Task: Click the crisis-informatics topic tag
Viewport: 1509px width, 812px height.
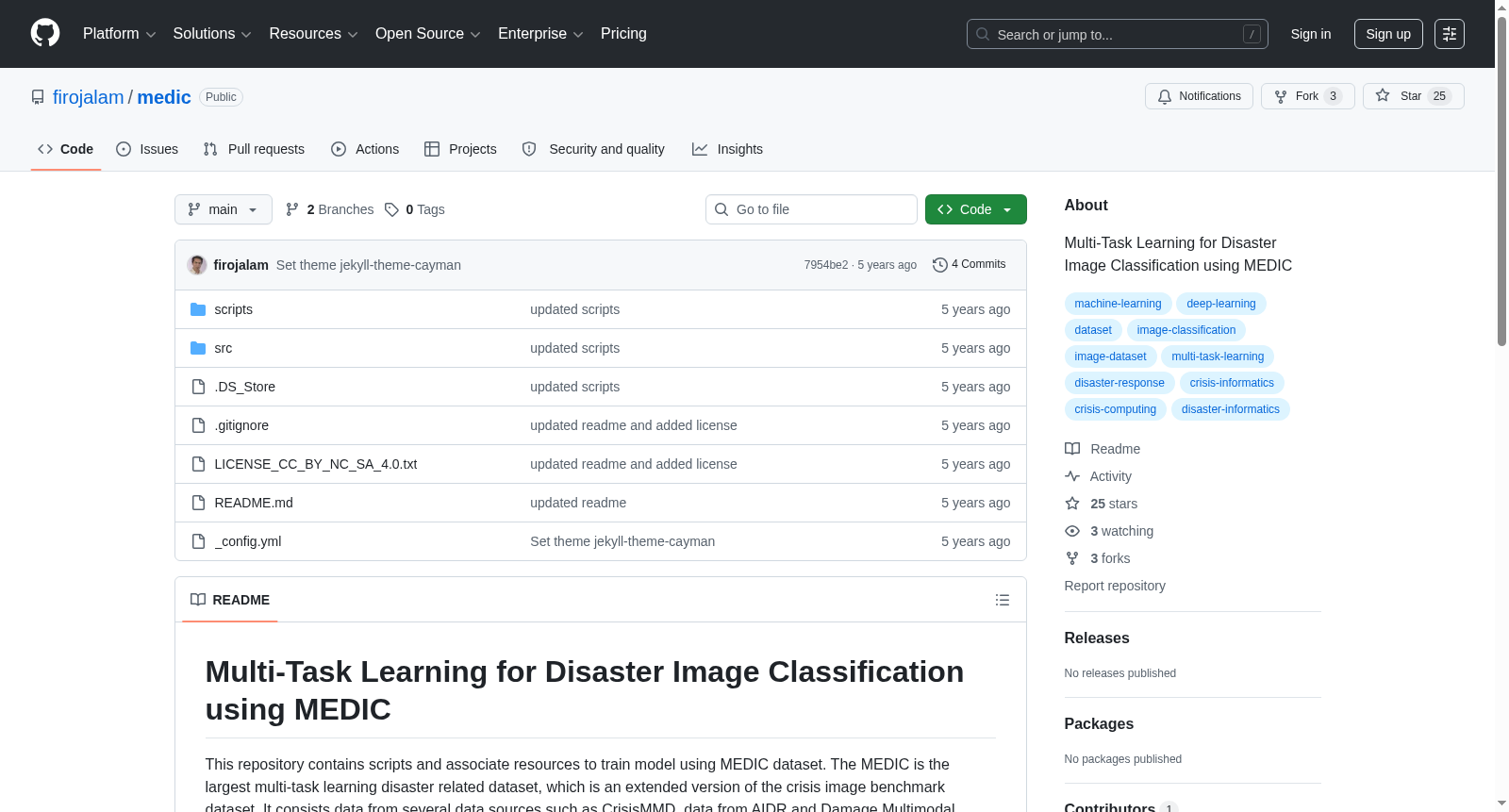Action: 1232,383
